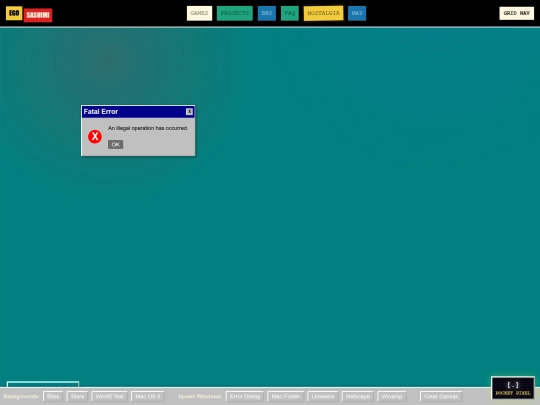Click the EGO logo badge

(x=14, y=13)
